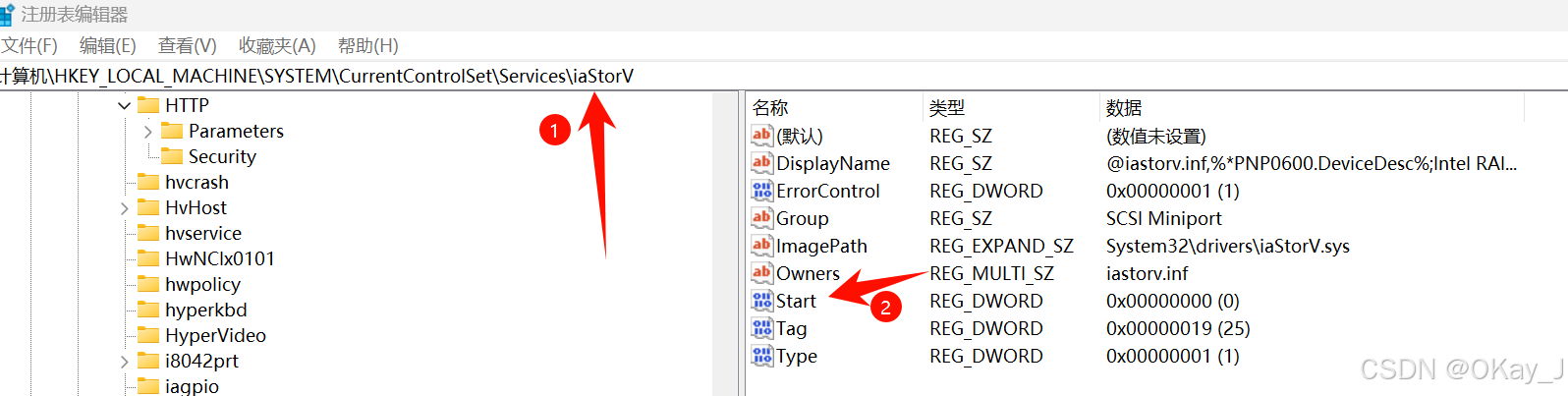
Task: Expand the Parameters subkey
Action: click(x=147, y=131)
